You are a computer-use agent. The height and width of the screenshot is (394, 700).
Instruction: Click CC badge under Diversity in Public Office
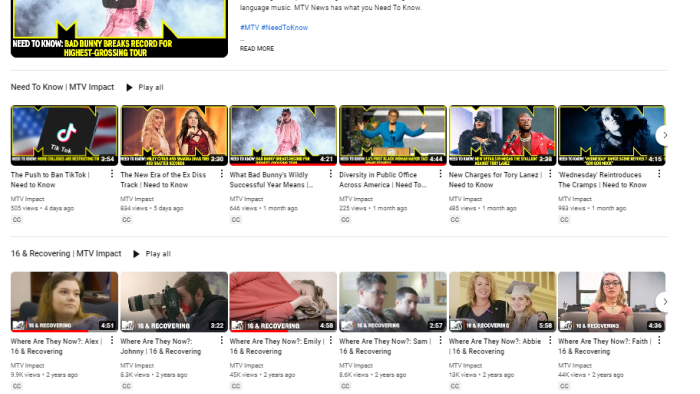pyautogui.click(x=346, y=220)
